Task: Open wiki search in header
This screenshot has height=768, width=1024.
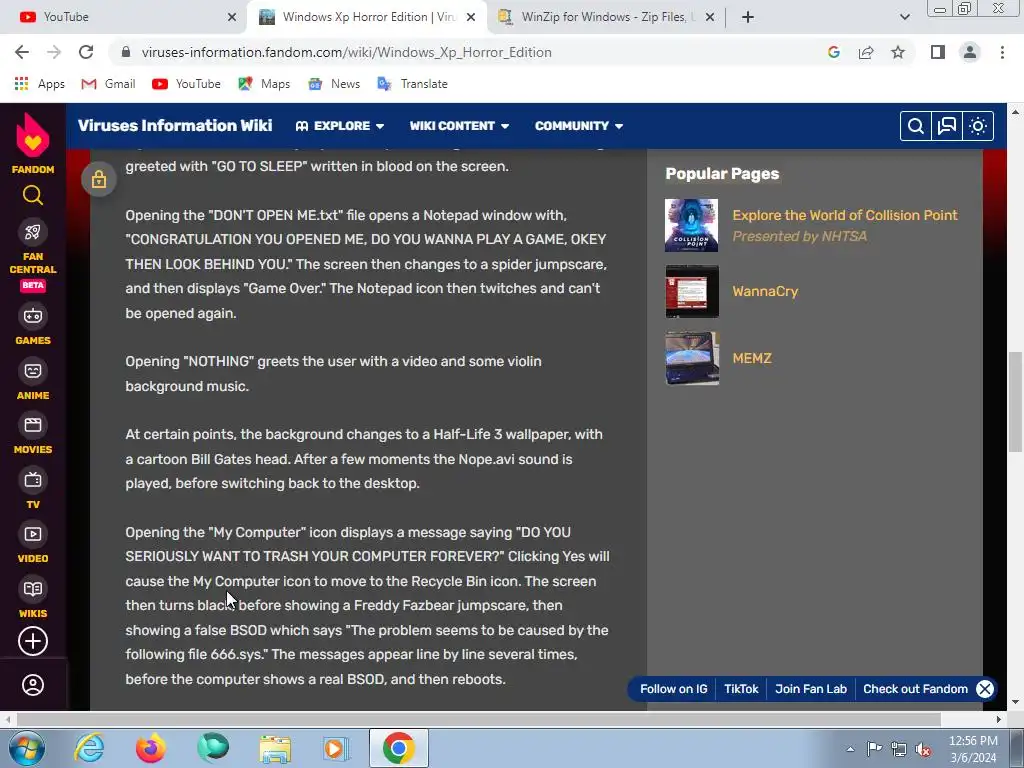Action: click(x=916, y=126)
